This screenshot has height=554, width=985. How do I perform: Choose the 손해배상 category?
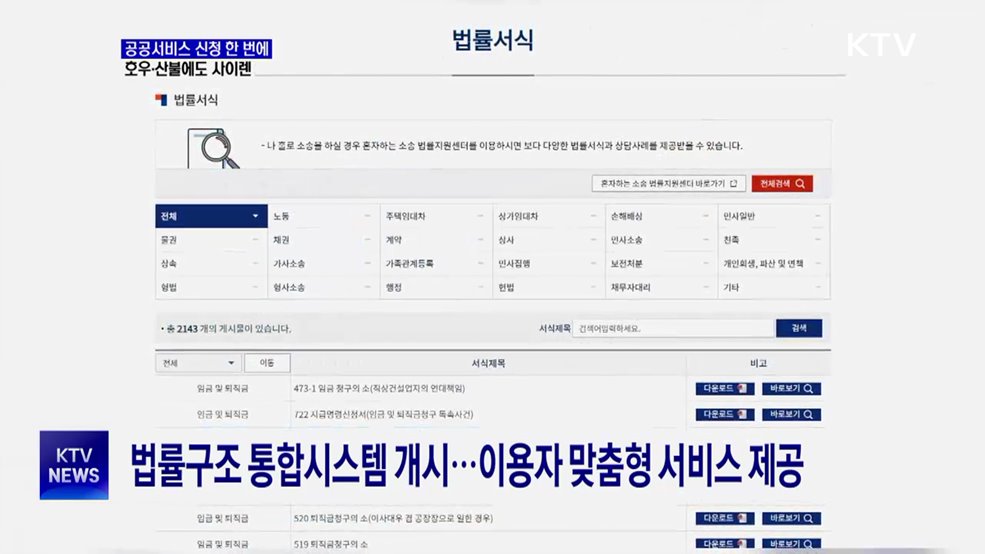point(661,216)
